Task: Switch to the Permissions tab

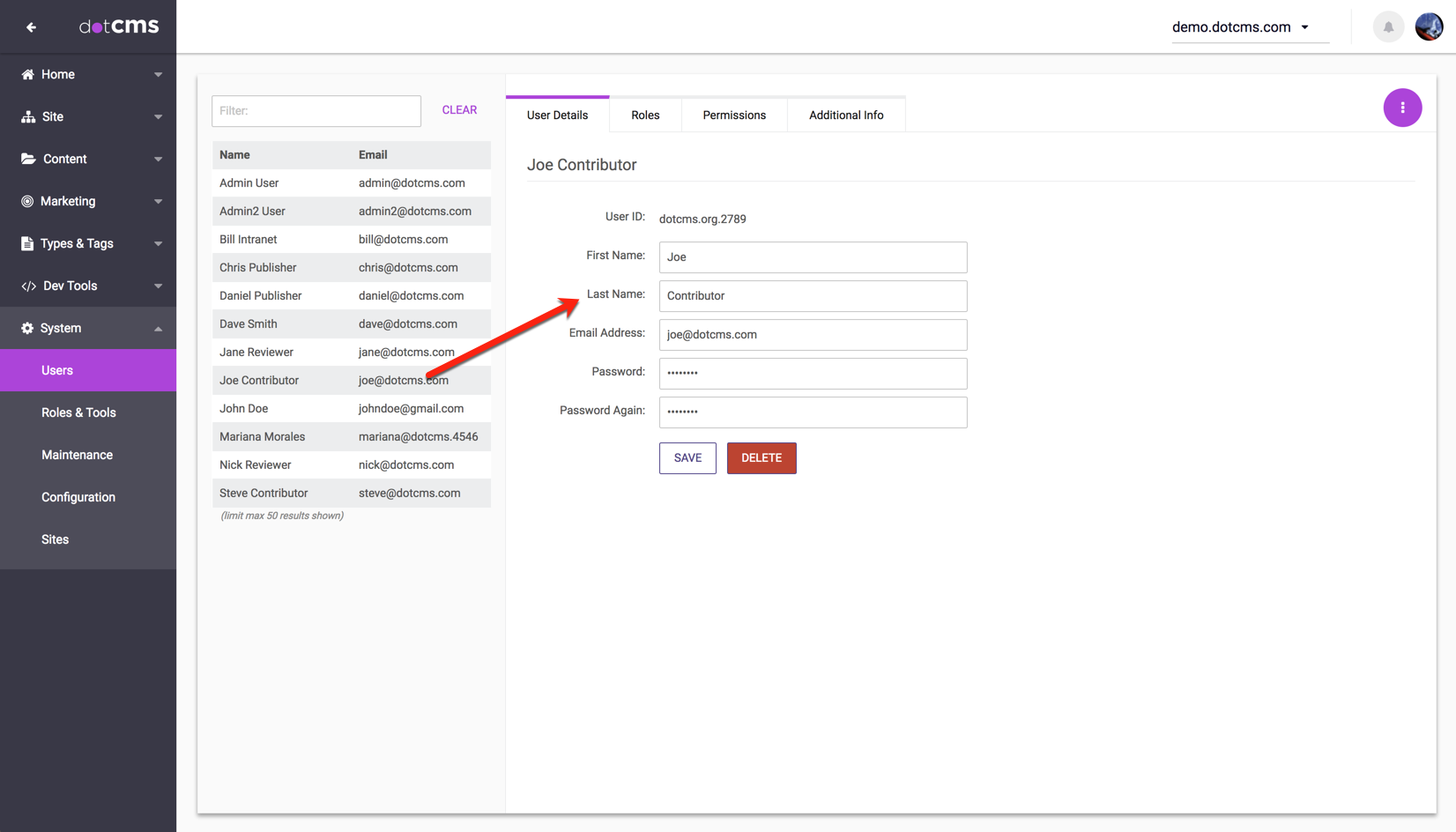Action: point(733,115)
